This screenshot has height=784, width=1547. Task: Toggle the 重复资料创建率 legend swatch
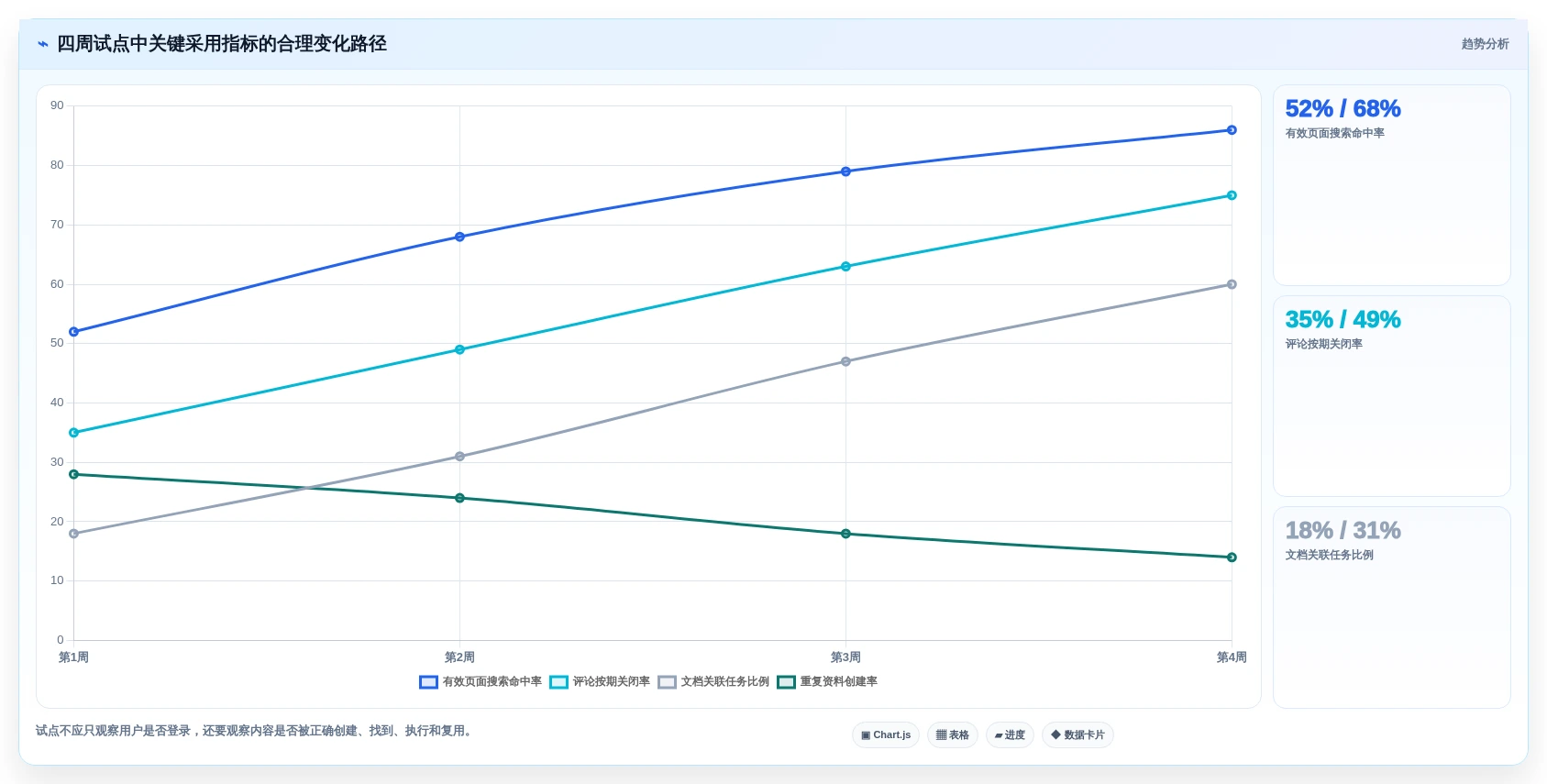[786, 682]
